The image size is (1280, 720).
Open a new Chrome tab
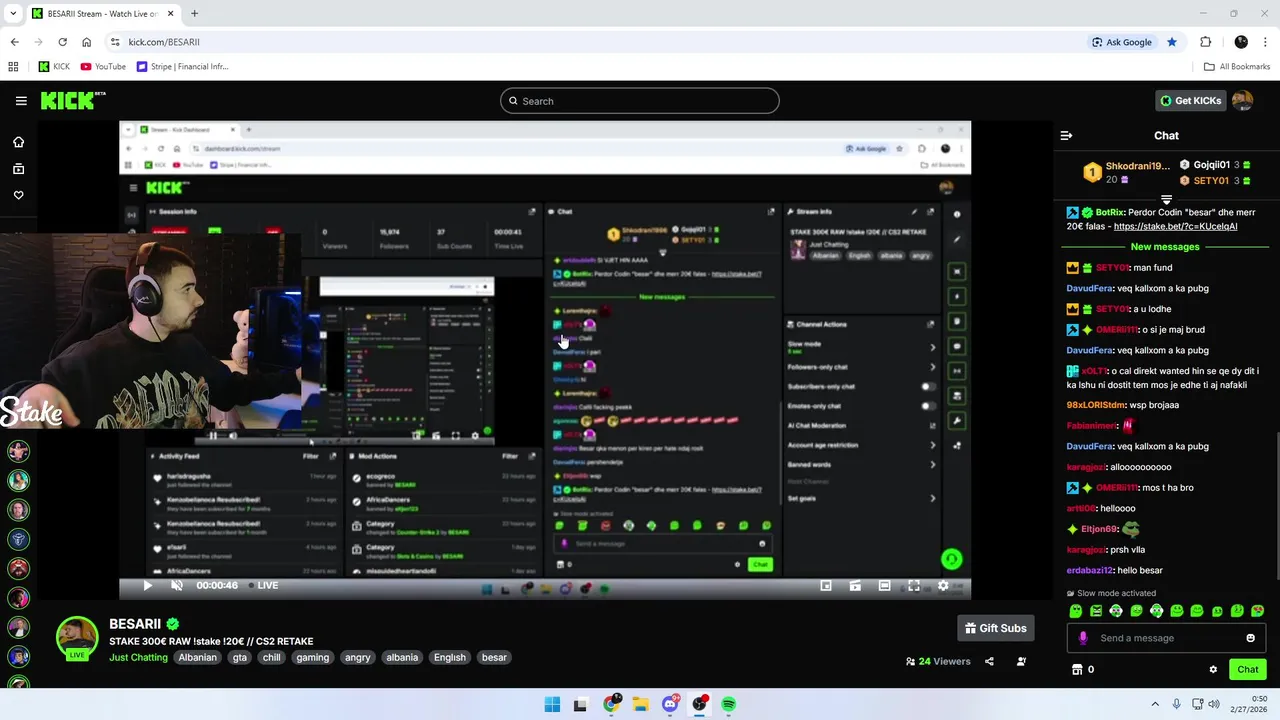coord(194,14)
